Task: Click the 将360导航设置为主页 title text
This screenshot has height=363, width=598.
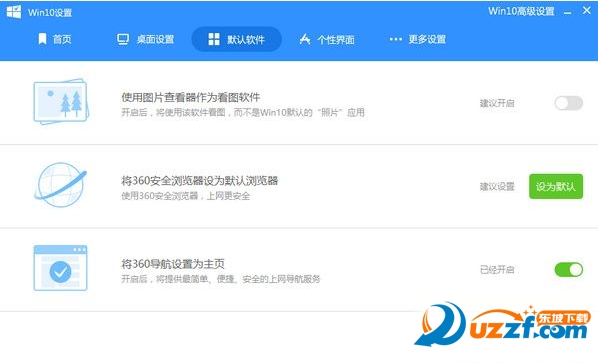Action: click(x=173, y=263)
